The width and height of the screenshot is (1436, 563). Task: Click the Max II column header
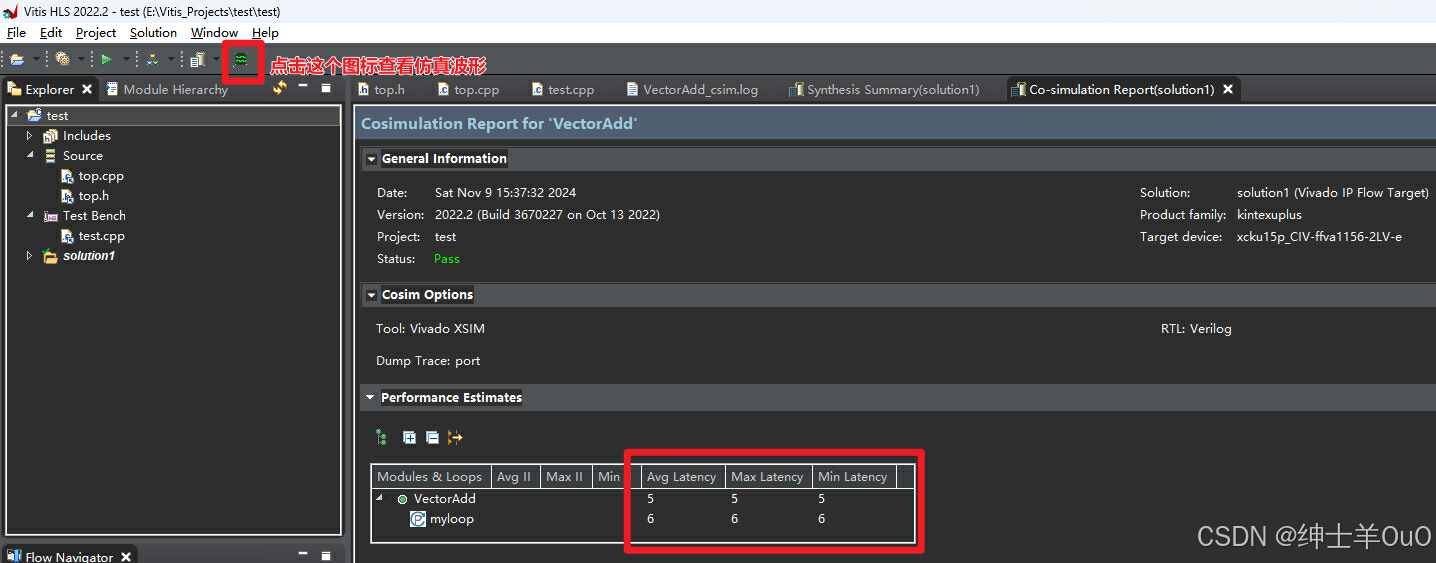pos(565,476)
